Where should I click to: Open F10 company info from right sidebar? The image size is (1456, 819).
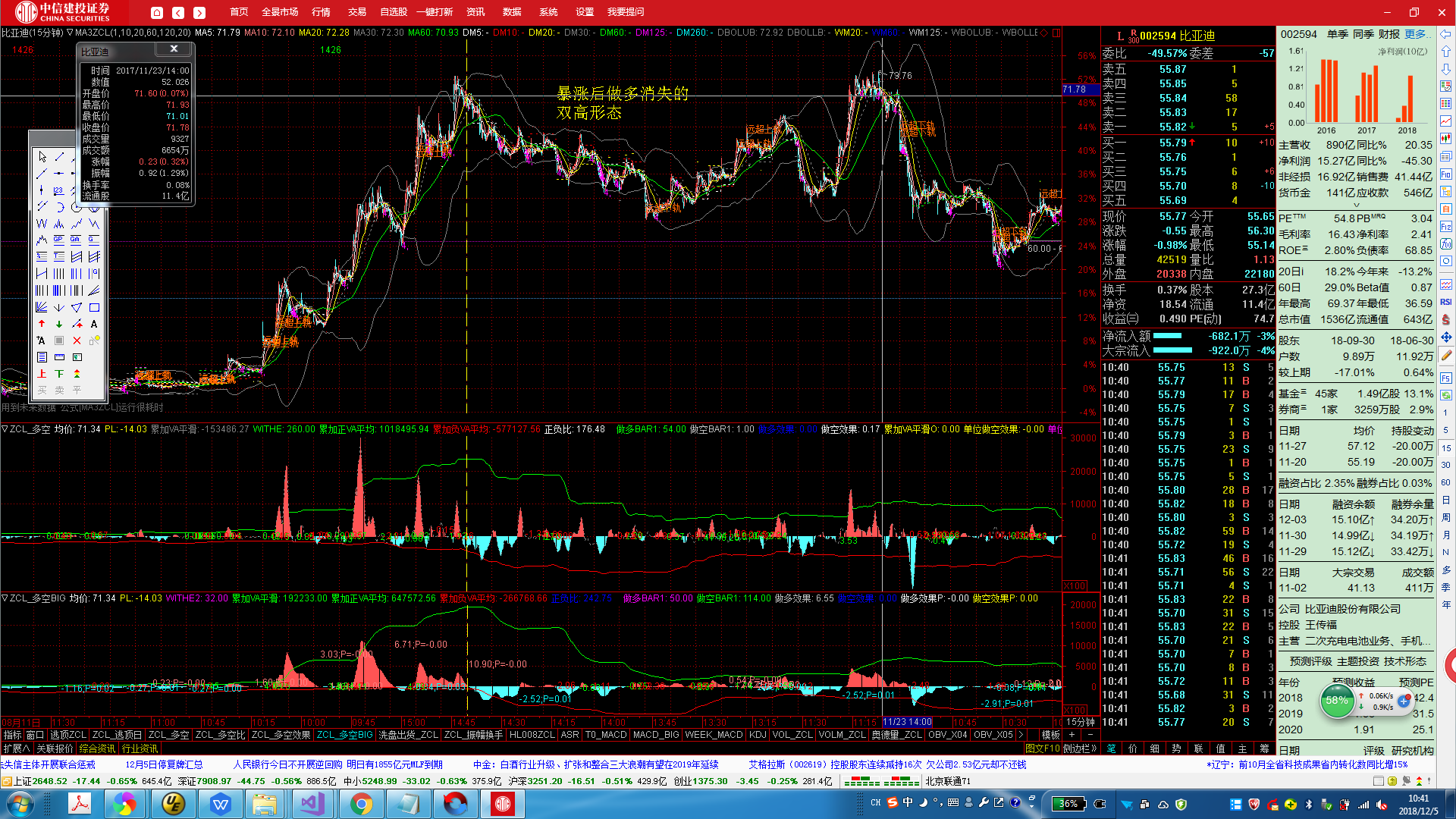pyautogui.click(x=1446, y=174)
